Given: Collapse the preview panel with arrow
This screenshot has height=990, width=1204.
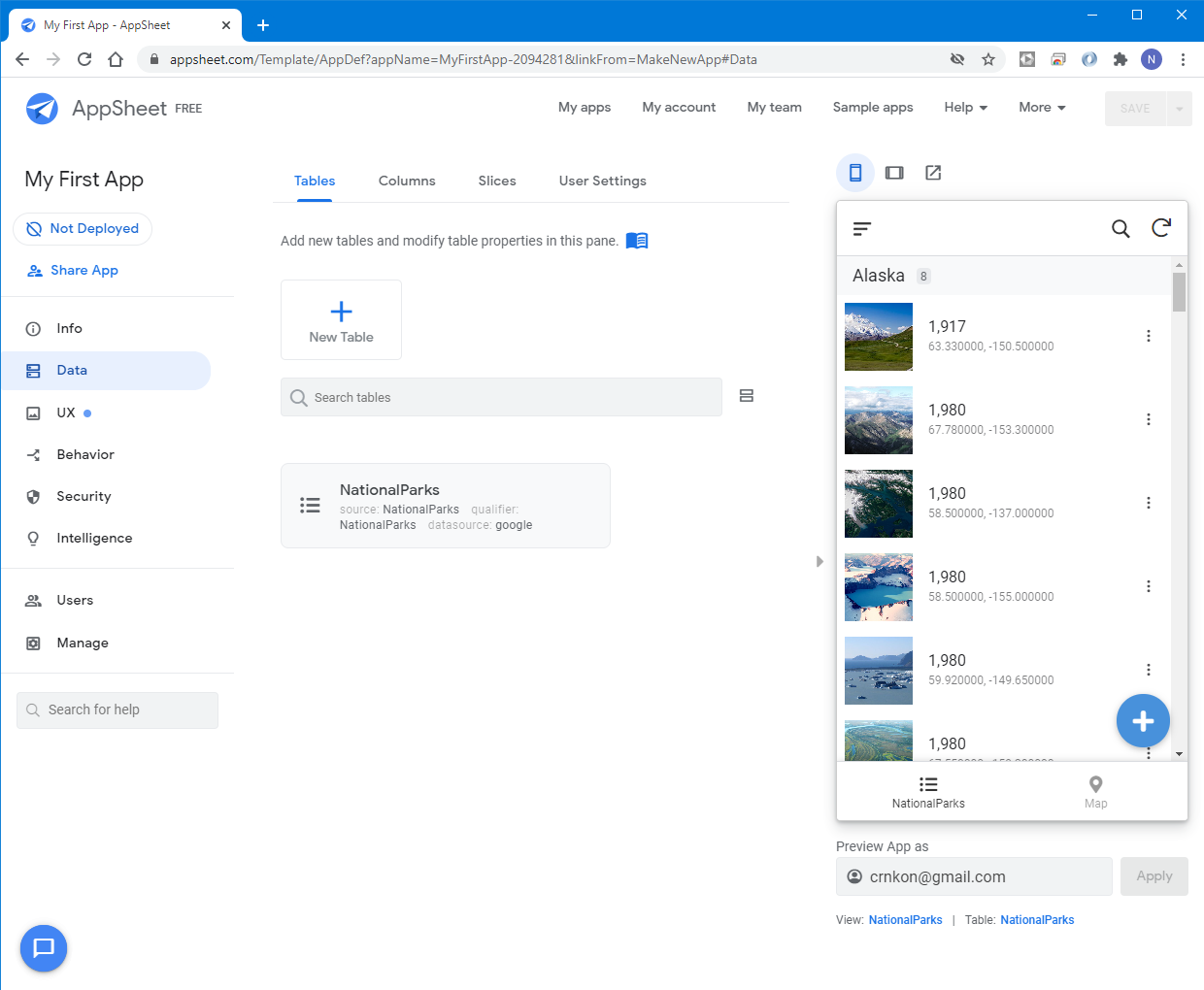Looking at the screenshot, I should coord(819,561).
